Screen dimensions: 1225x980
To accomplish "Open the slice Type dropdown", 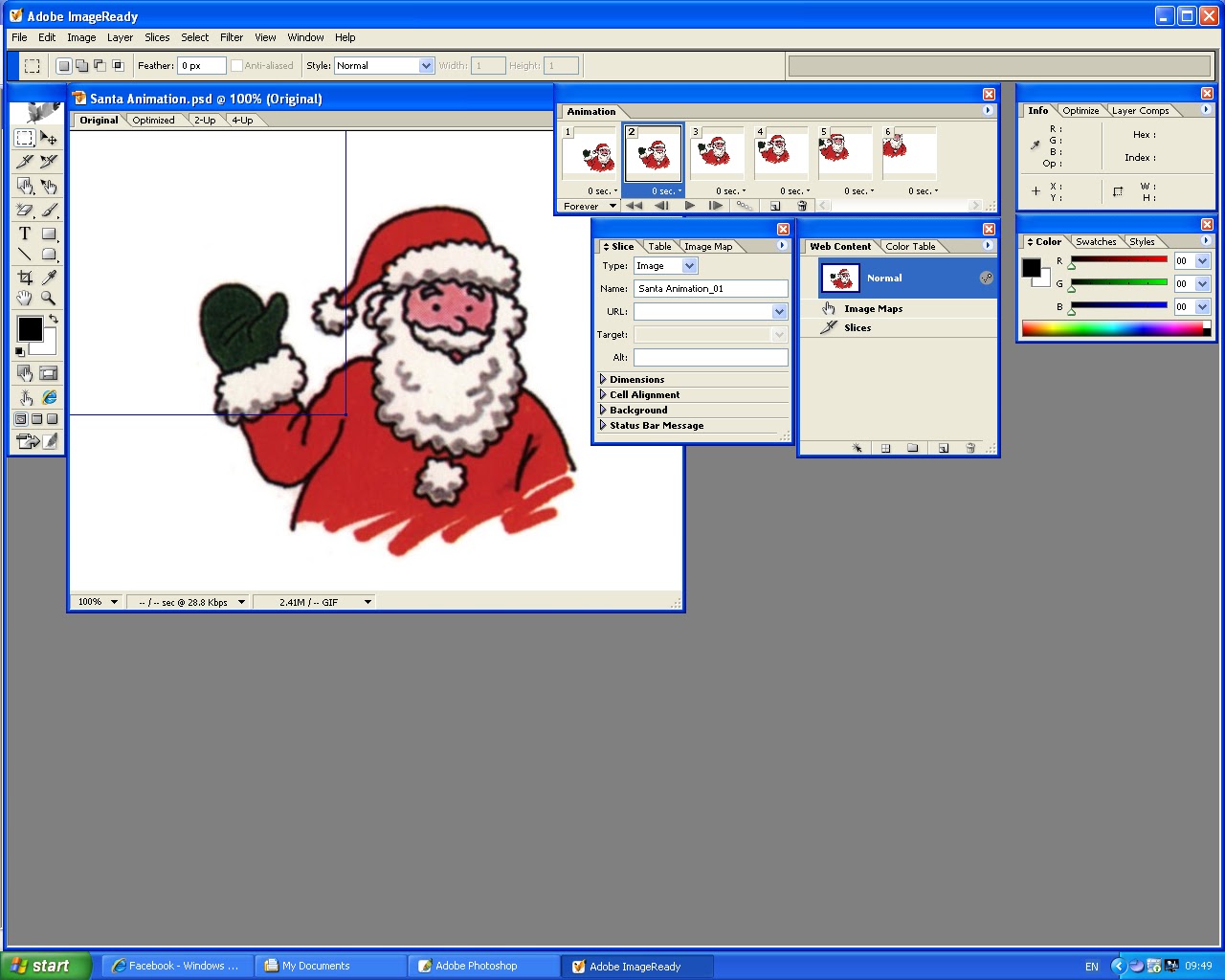I will pos(690,266).
